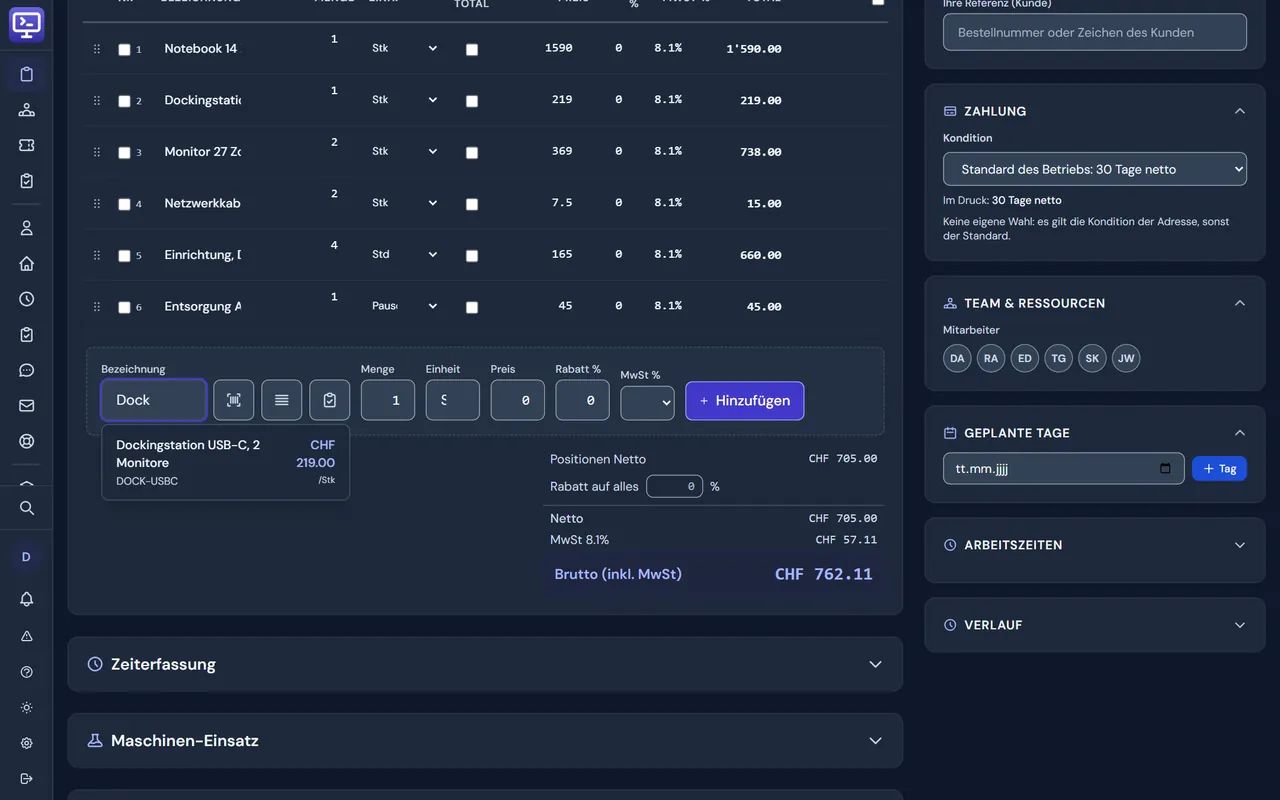
Task: Select employee badge JW
Action: click(x=1126, y=358)
